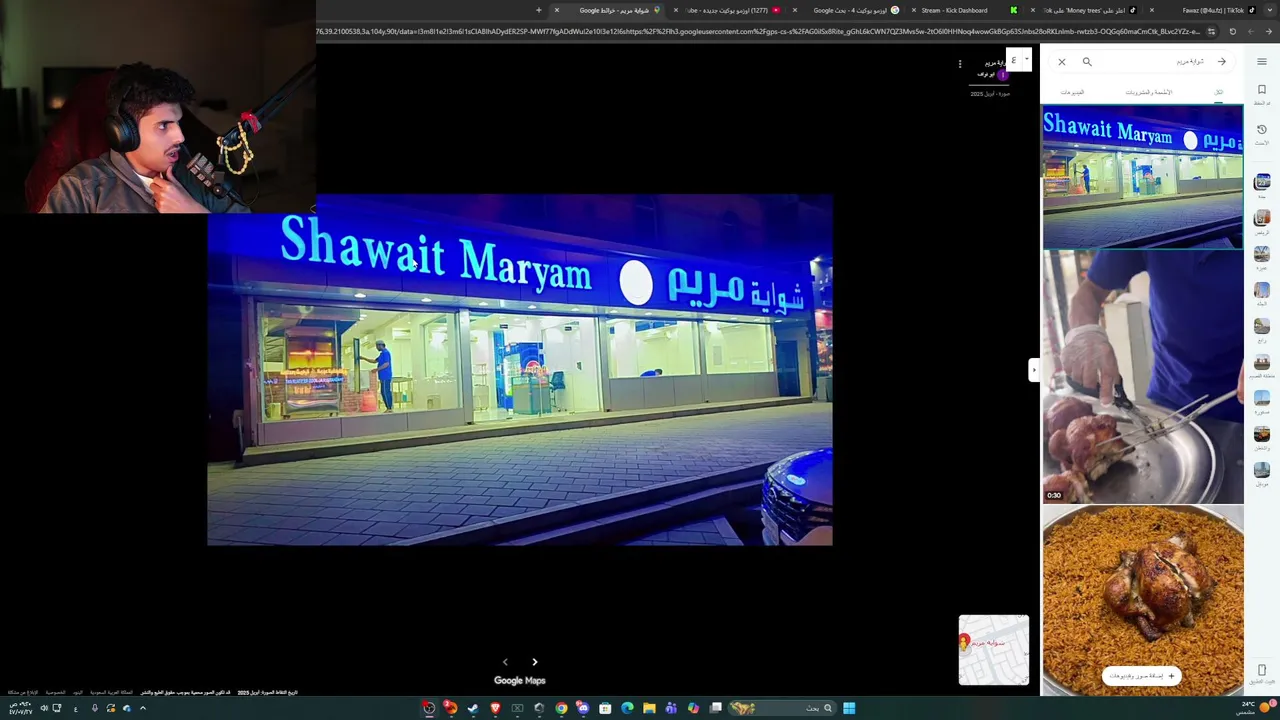Open the mini map thumbnail at bottom right
Screen dimensions: 1280x720
click(994, 650)
